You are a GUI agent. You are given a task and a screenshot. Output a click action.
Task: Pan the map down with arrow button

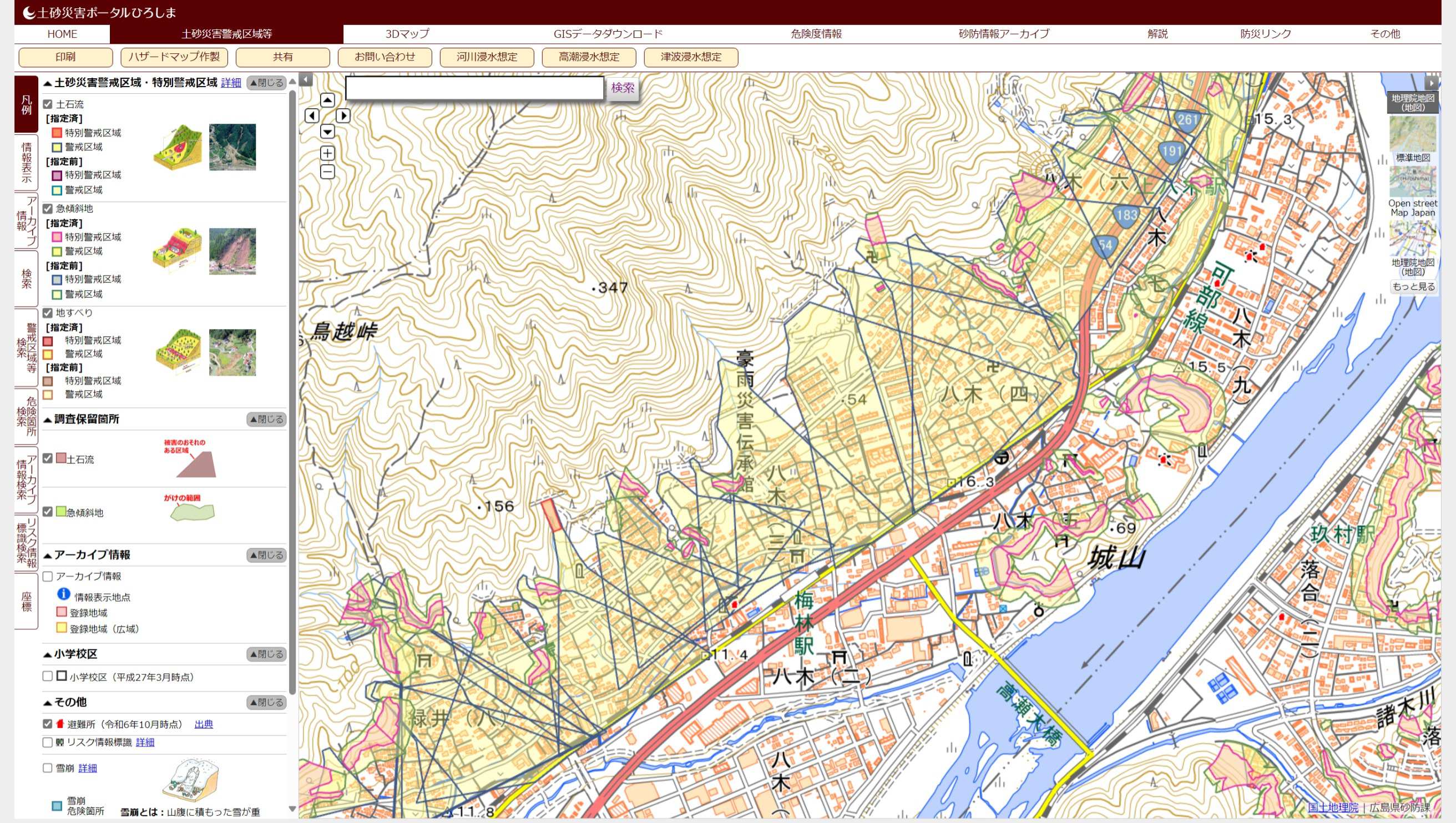327,132
